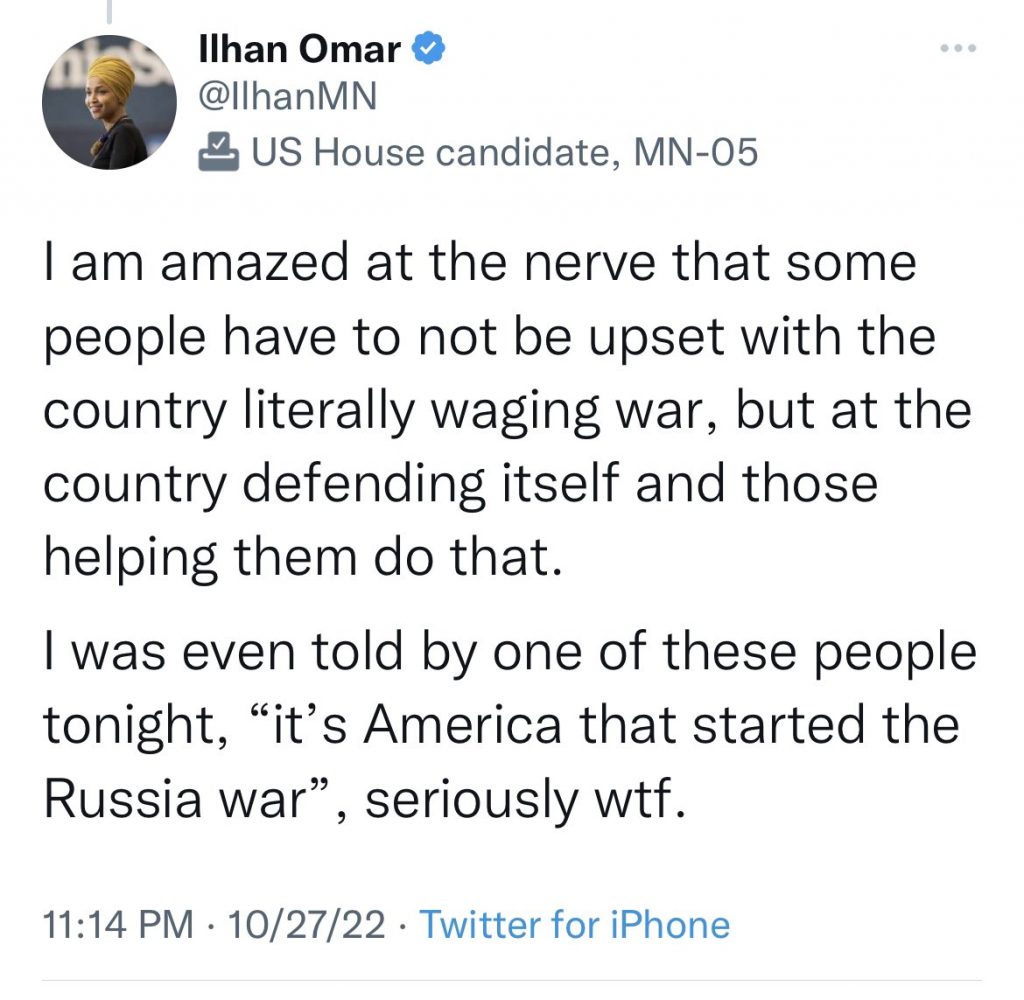The width and height of the screenshot is (1024, 1000).
Task: Click the 11:14 PM timestamp
Action: [117, 924]
